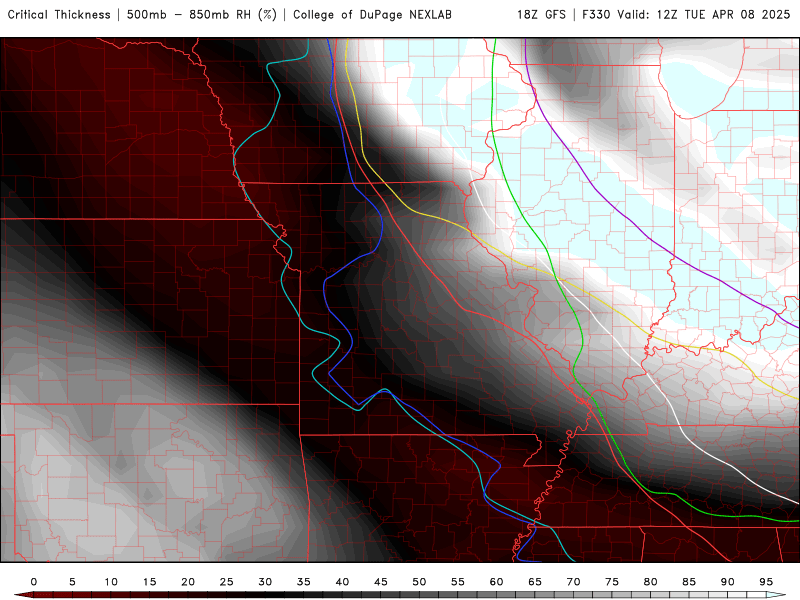Click the colorbar label "35"

click(x=304, y=582)
